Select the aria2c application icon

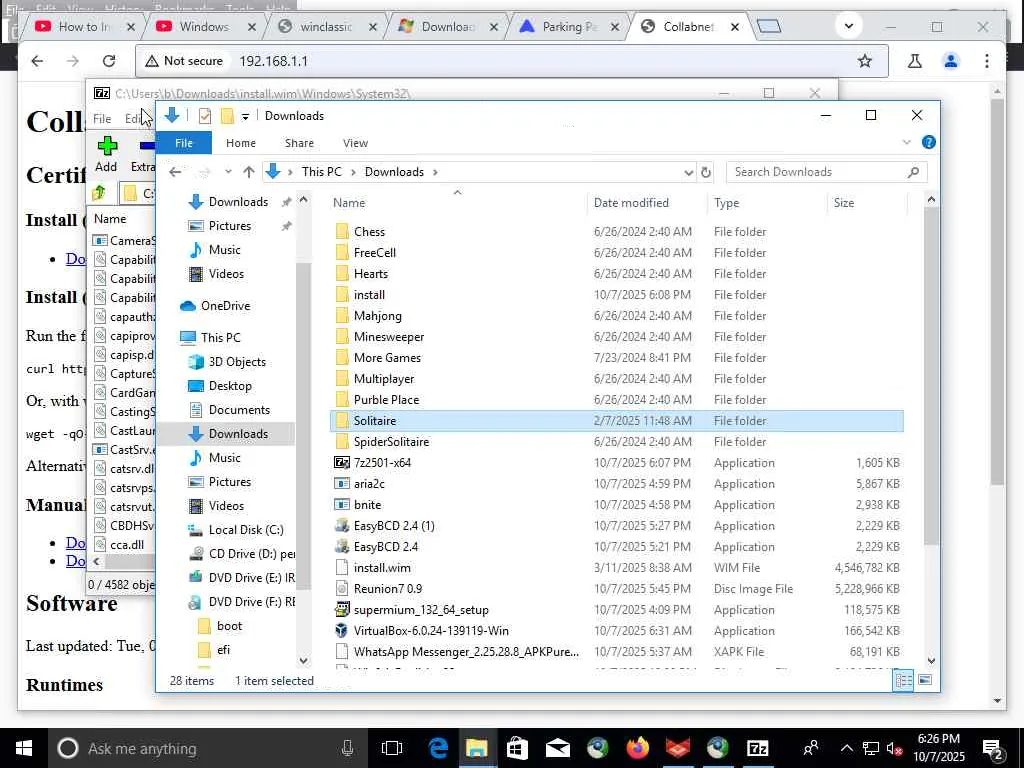pyautogui.click(x=342, y=484)
